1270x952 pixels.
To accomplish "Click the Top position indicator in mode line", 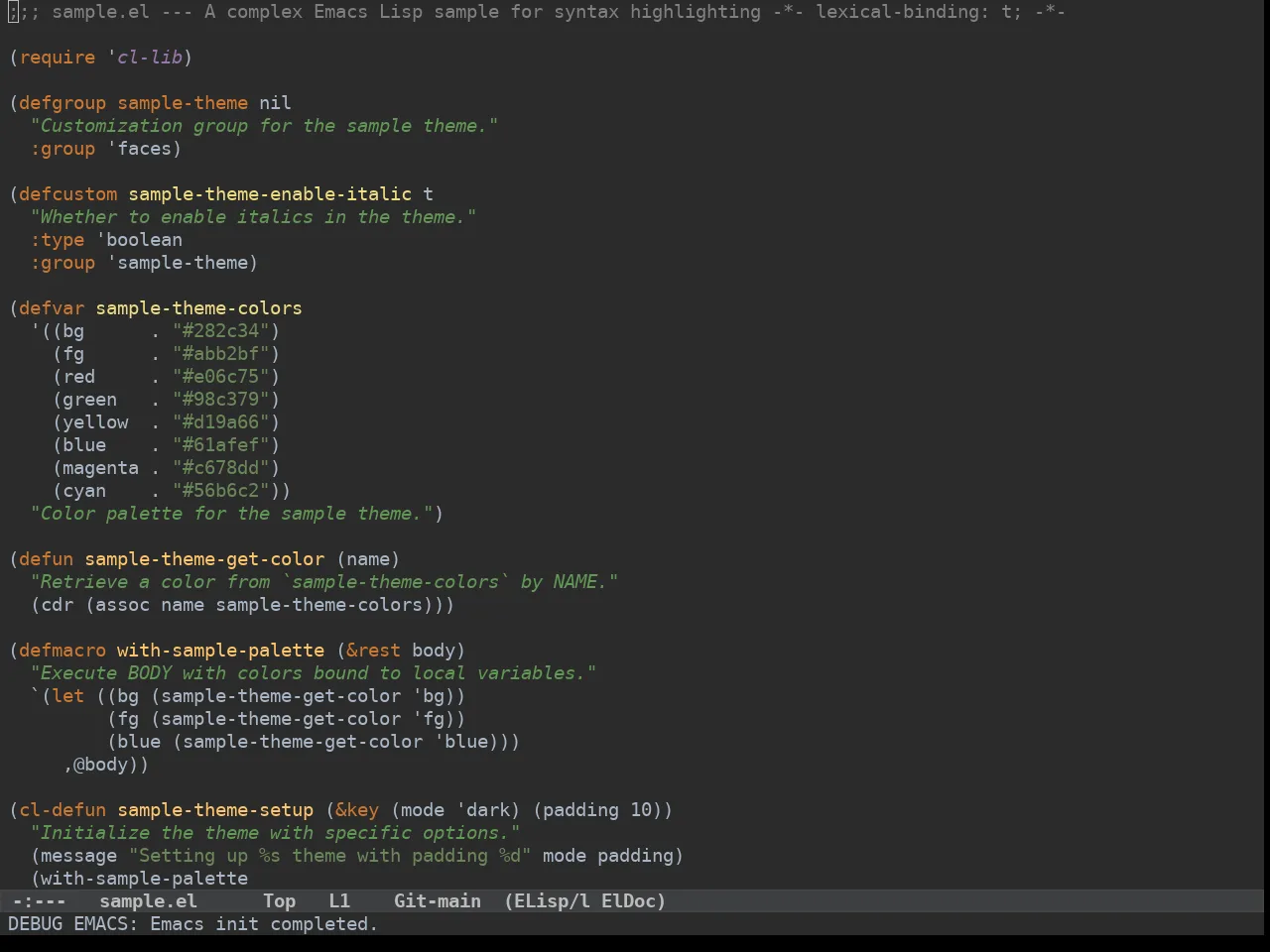I will 280,901.
